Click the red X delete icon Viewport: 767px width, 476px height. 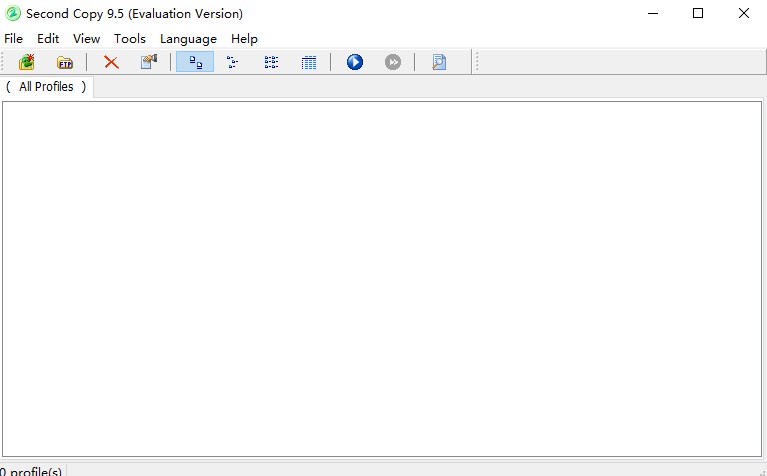click(x=111, y=62)
